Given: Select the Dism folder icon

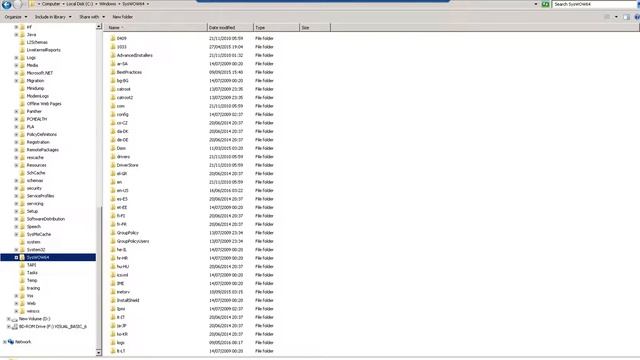Looking at the screenshot, I should point(113,148).
